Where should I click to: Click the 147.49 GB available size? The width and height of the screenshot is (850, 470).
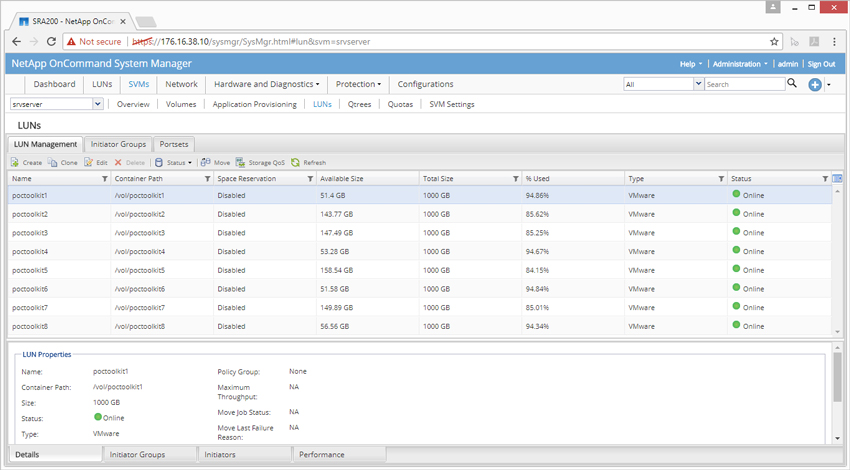point(337,233)
